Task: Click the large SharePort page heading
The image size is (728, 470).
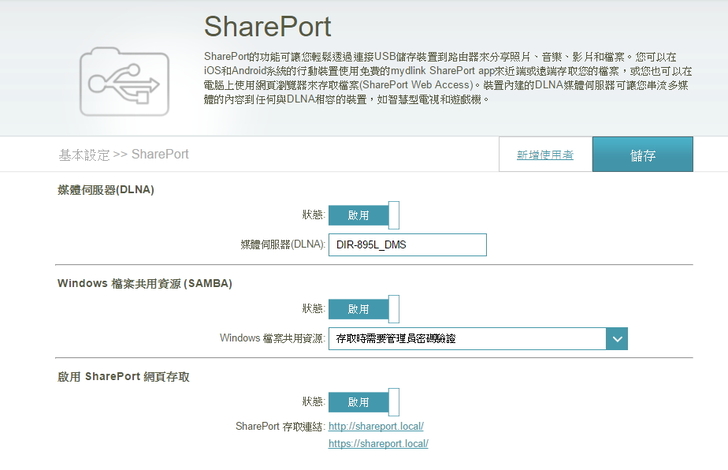Action: click(267, 26)
